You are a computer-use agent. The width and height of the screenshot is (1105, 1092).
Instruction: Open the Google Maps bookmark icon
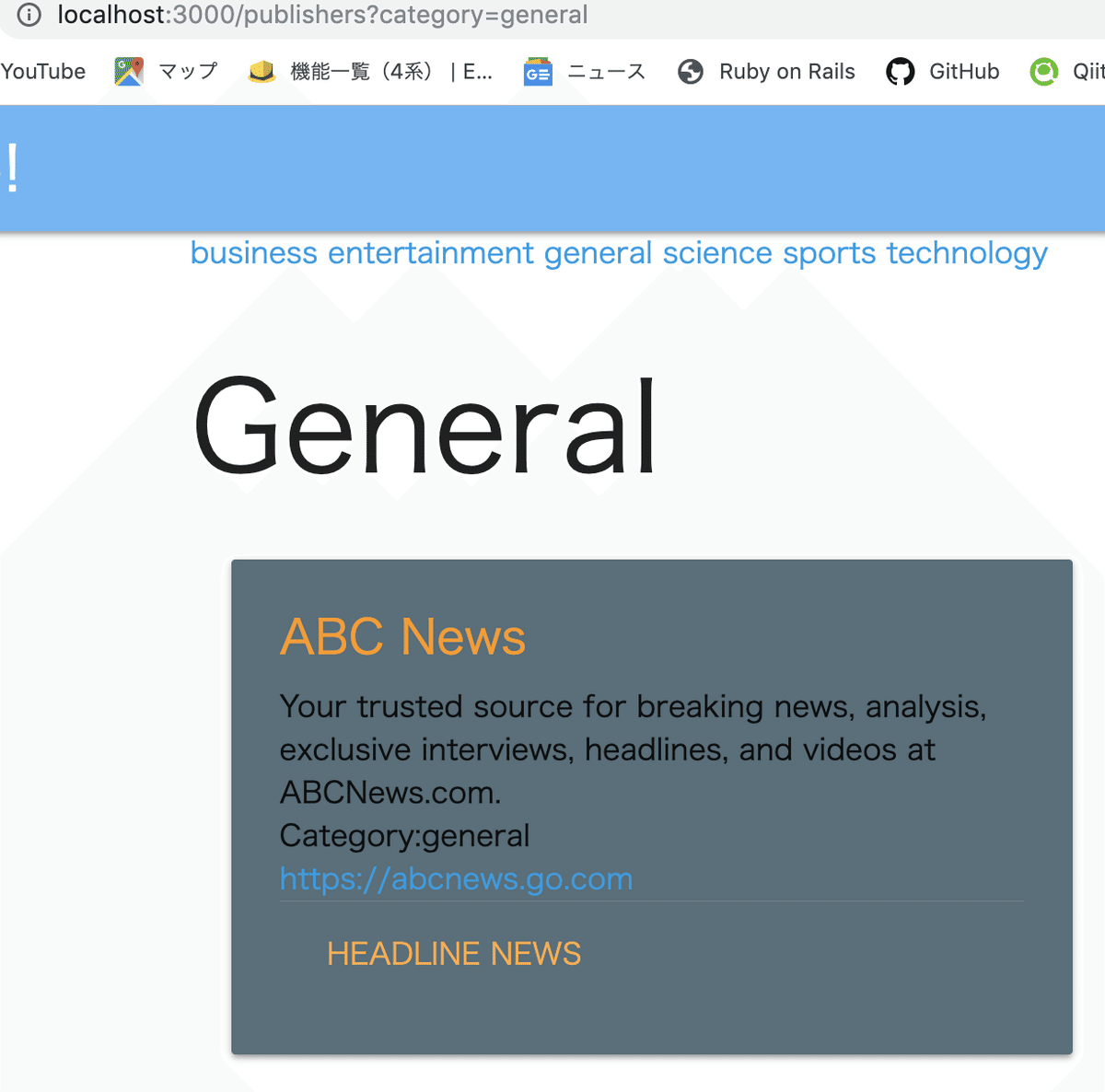point(129,72)
